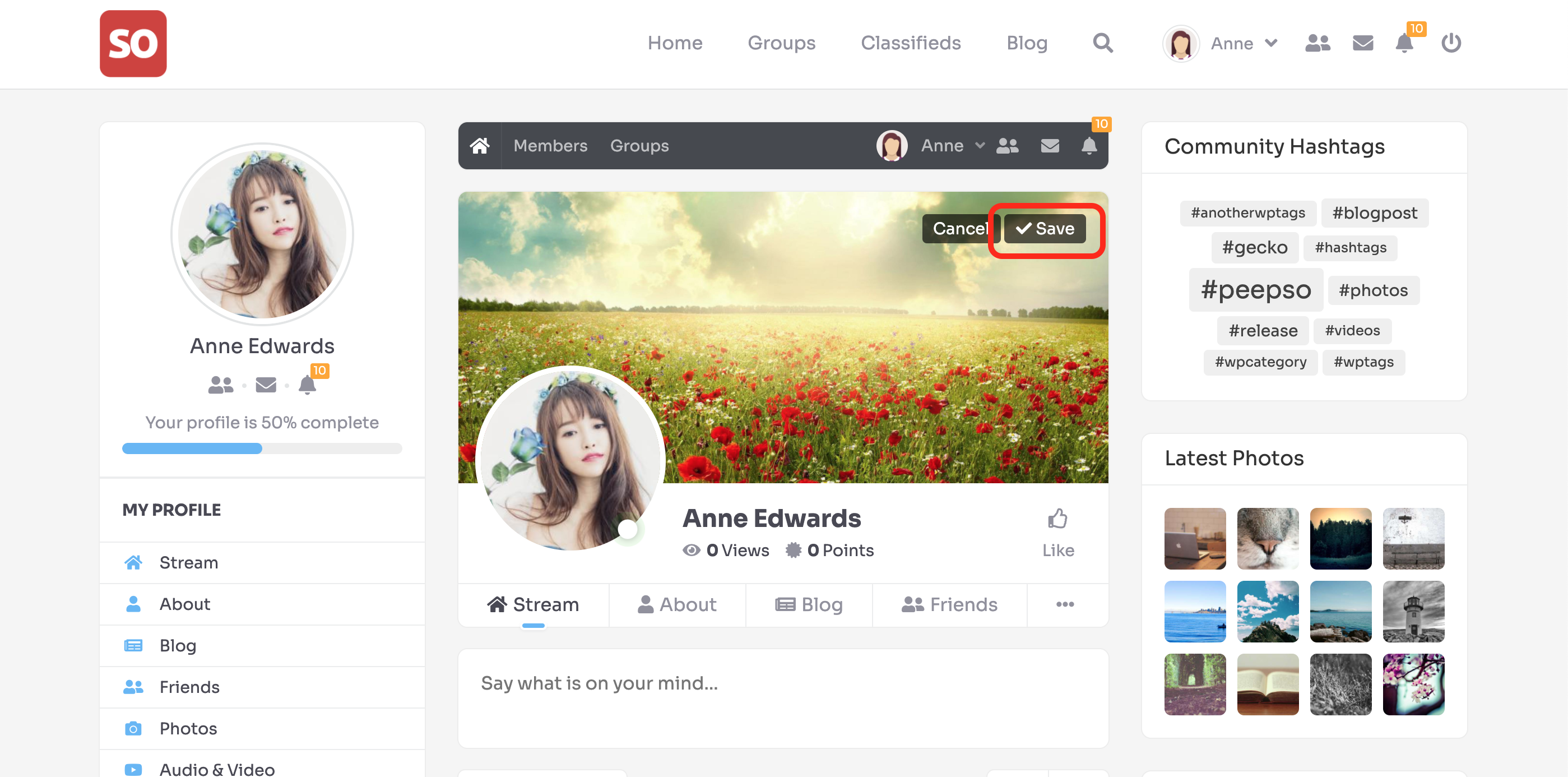1568x777 pixels.
Task: Cancel cover photo repositioning
Action: tap(960, 229)
